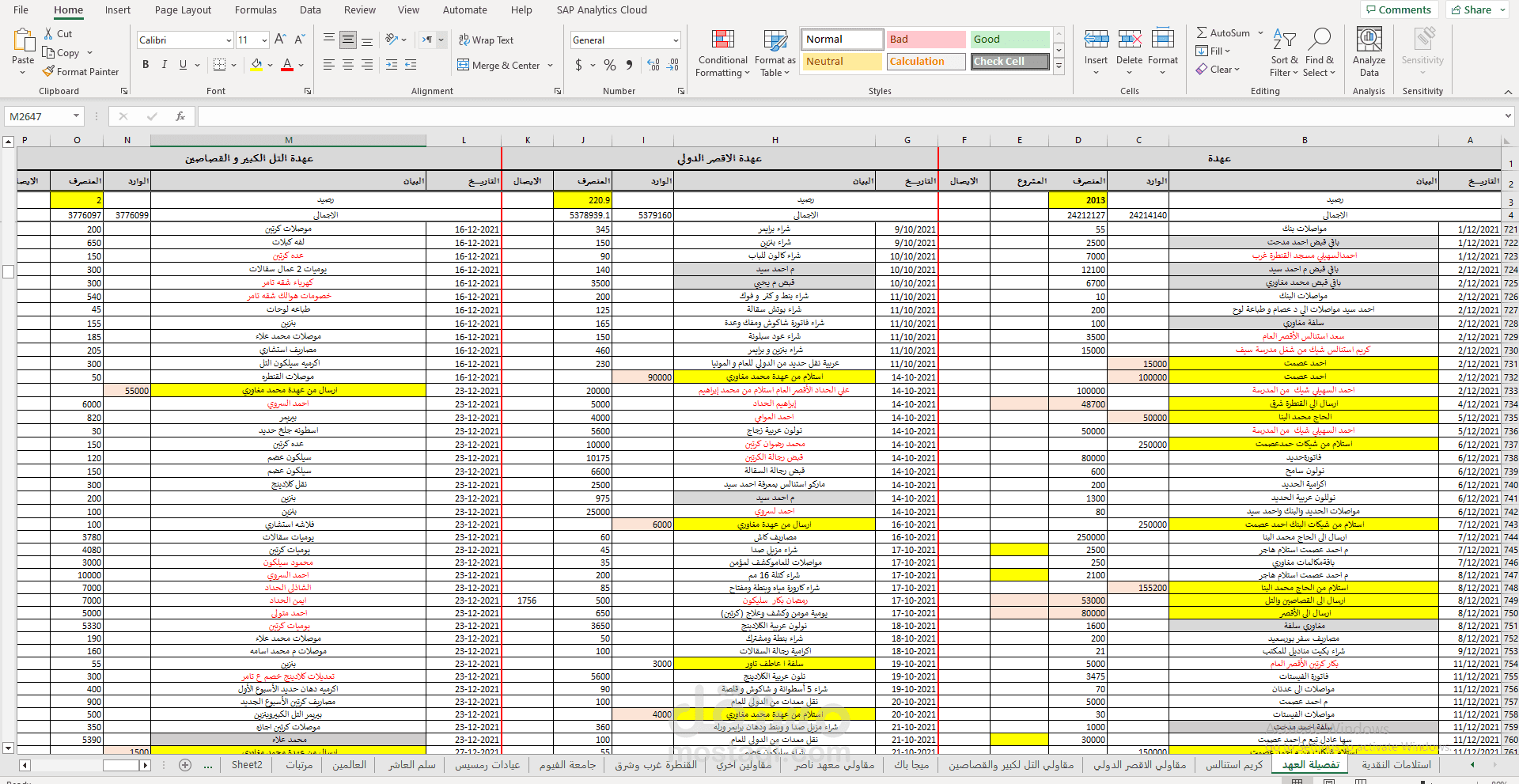Apply the Bad cell style
Screen dimensions: 1519x784
(926, 40)
